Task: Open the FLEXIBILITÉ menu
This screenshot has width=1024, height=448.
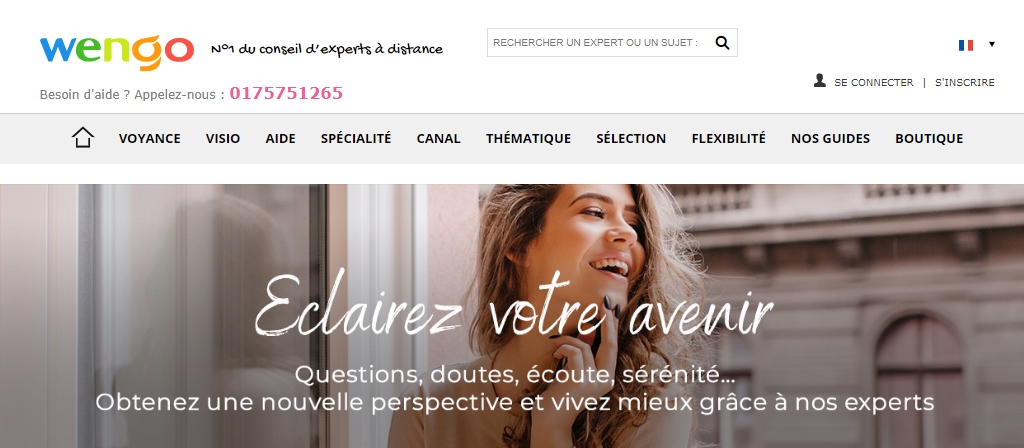Action: (x=728, y=138)
